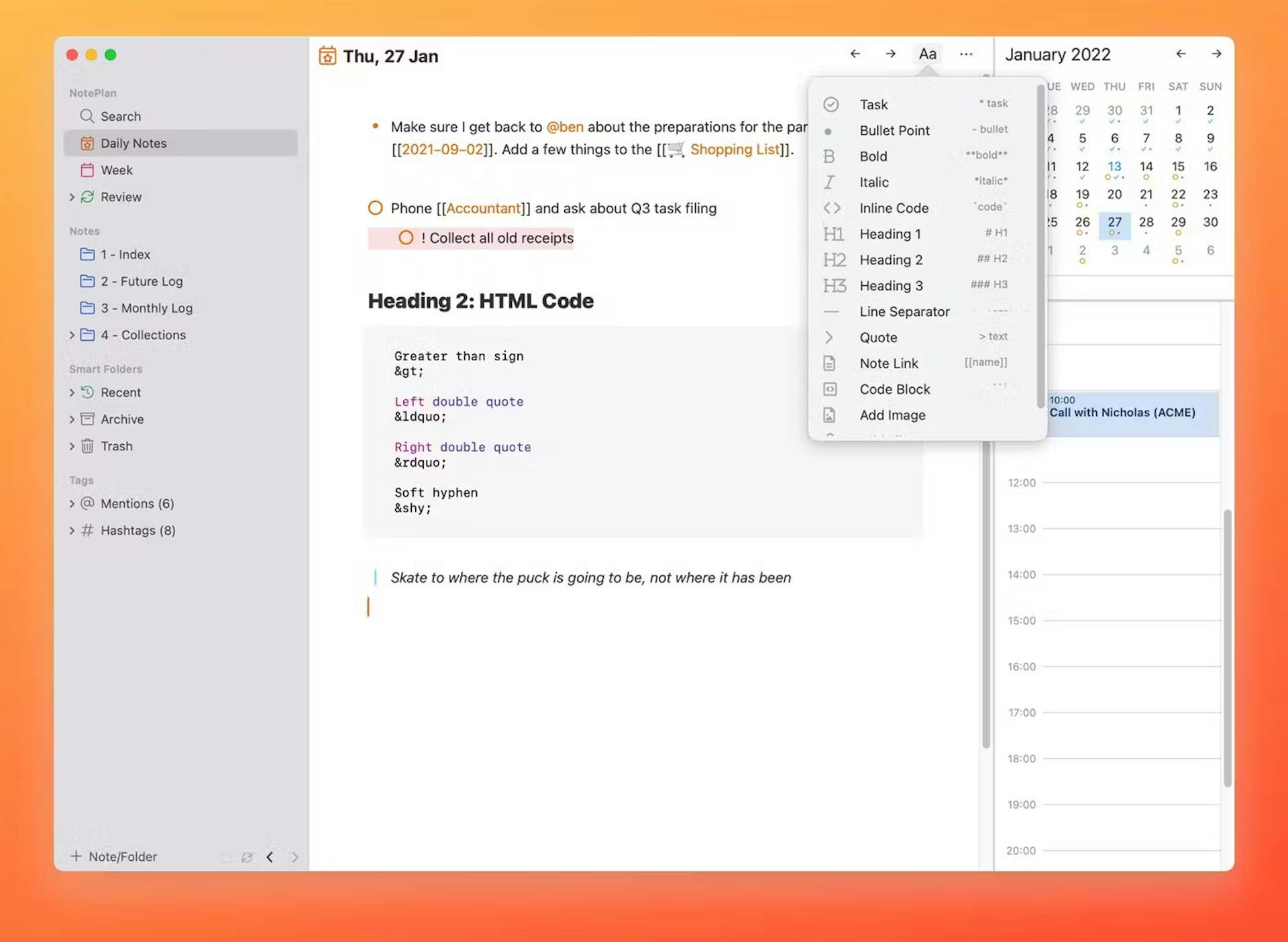
Task: Expand the Hashtags section
Action: (x=72, y=530)
